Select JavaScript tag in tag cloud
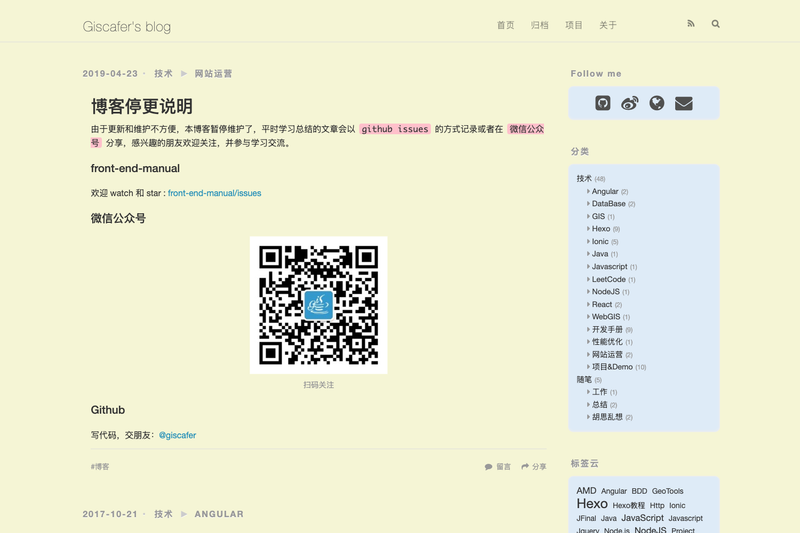The height and width of the screenshot is (533, 800). [642, 518]
